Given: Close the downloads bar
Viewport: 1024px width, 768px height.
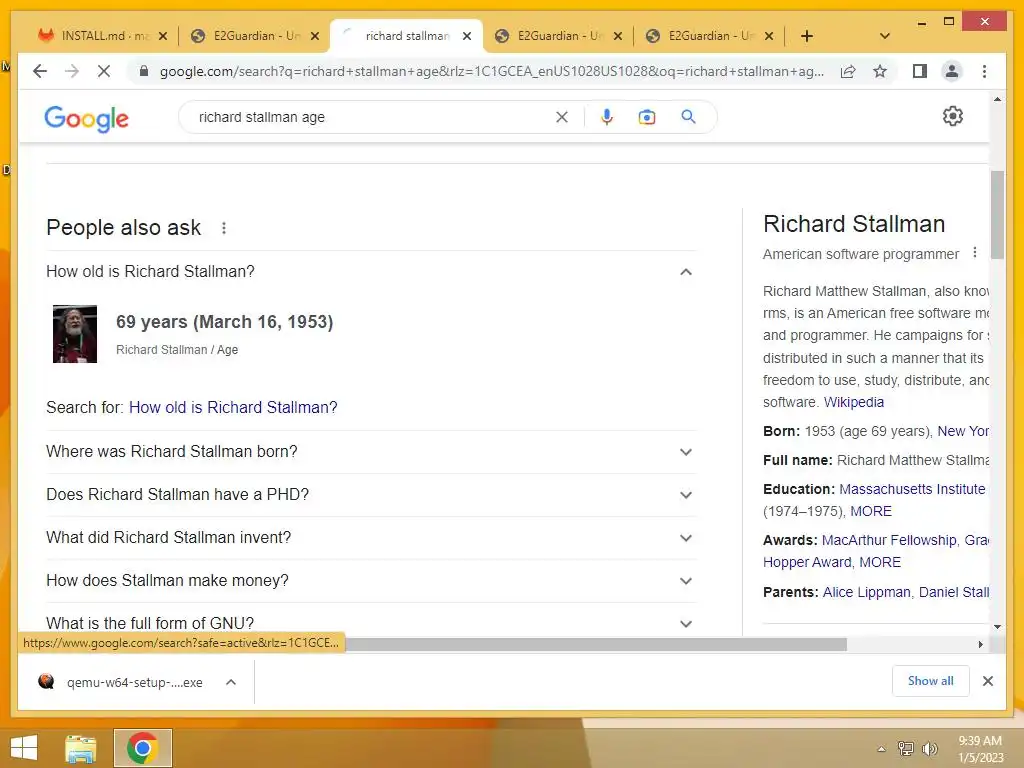Looking at the screenshot, I should [x=987, y=681].
